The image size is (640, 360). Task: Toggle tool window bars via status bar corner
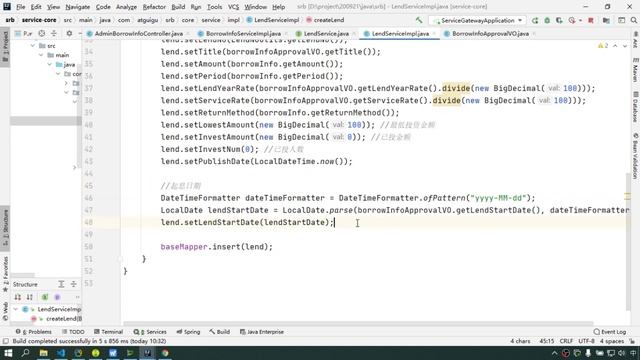5,341
